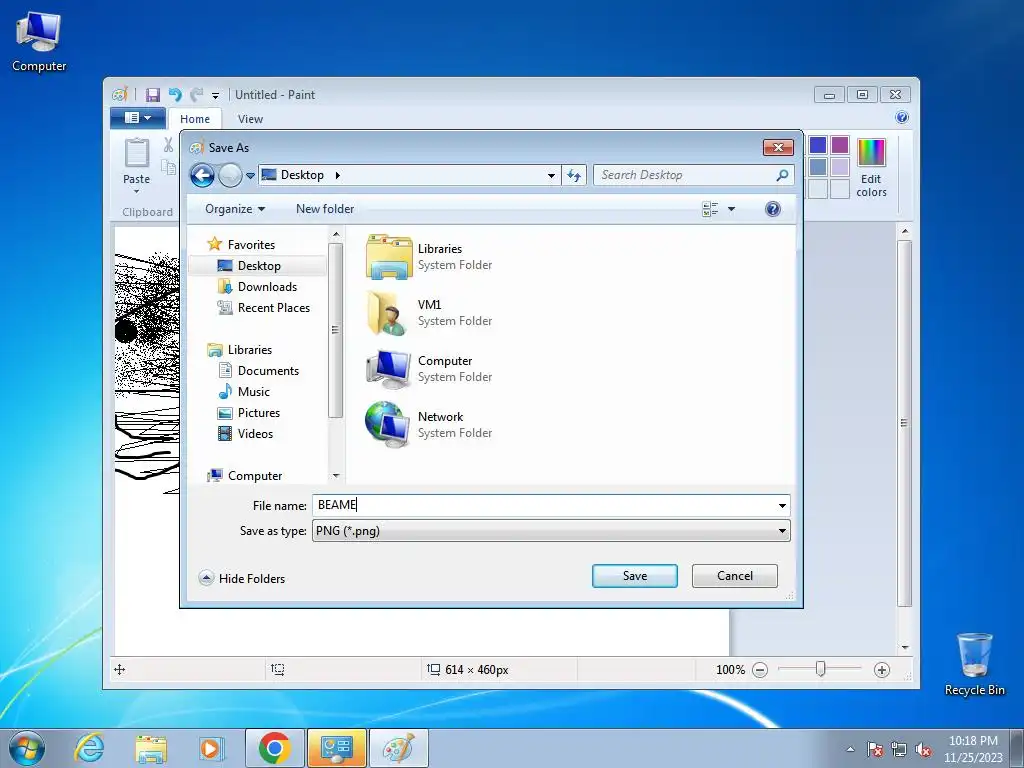The image size is (1024, 768).
Task: Click the Paint Help question mark icon
Action: (902, 118)
